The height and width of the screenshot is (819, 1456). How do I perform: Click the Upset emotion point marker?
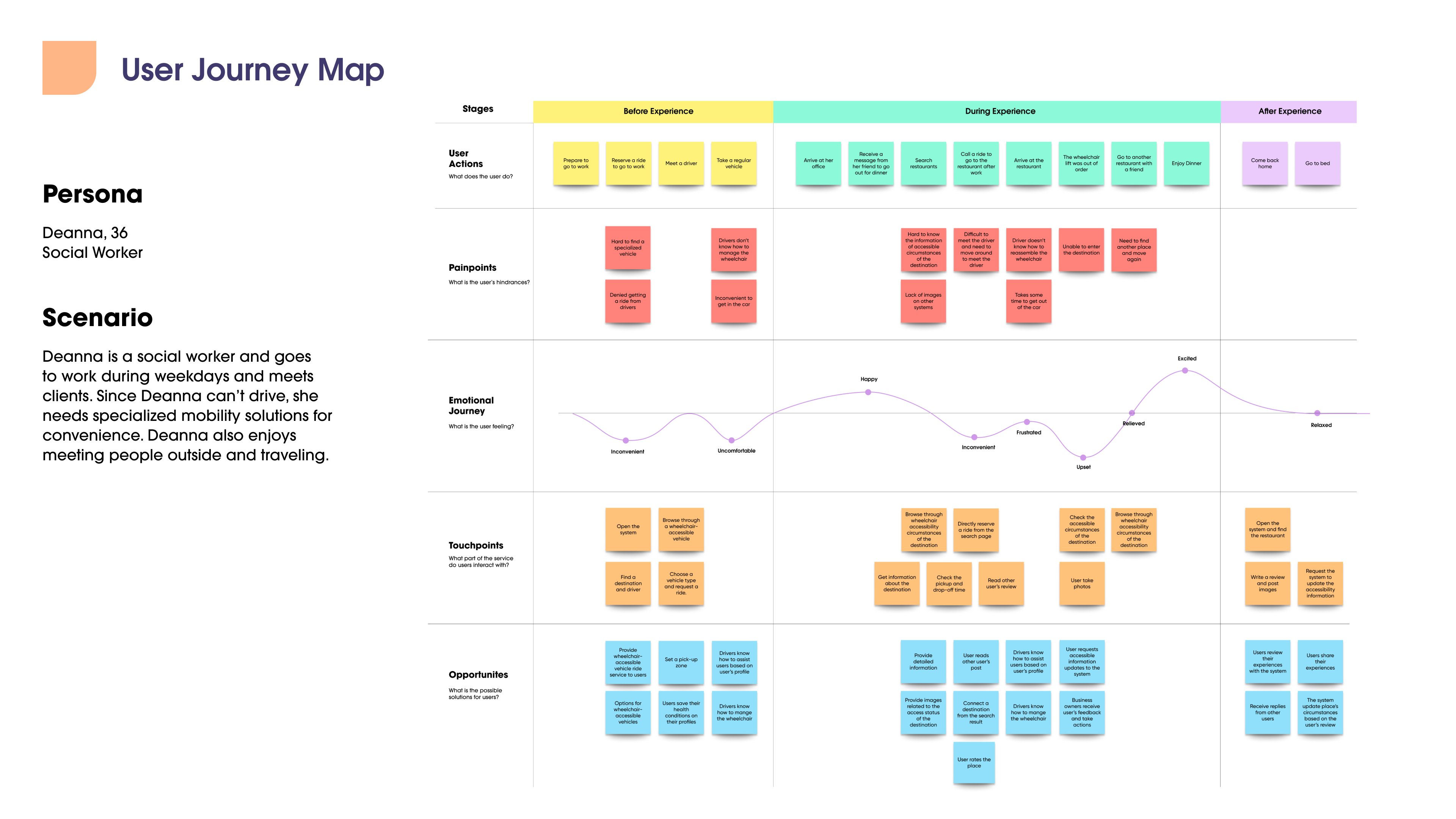click(x=1083, y=458)
